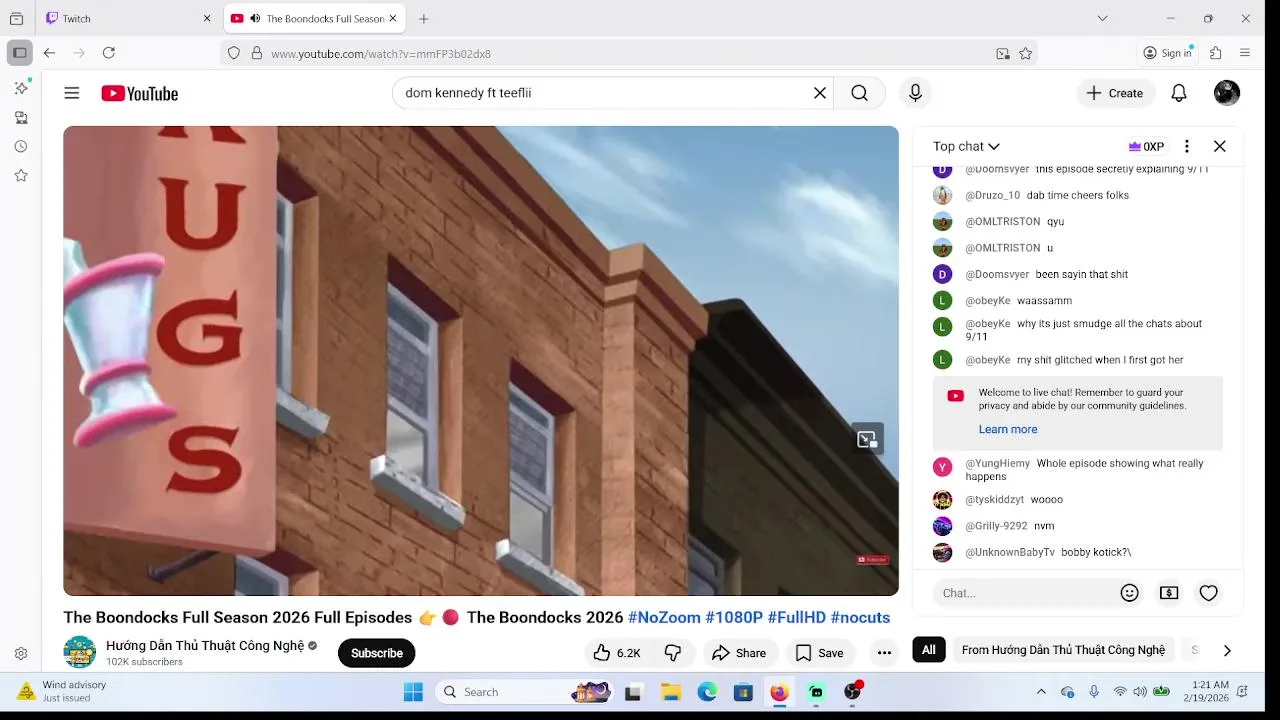Subscribe to the channel
The image size is (1280, 720).
[x=377, y=653]
